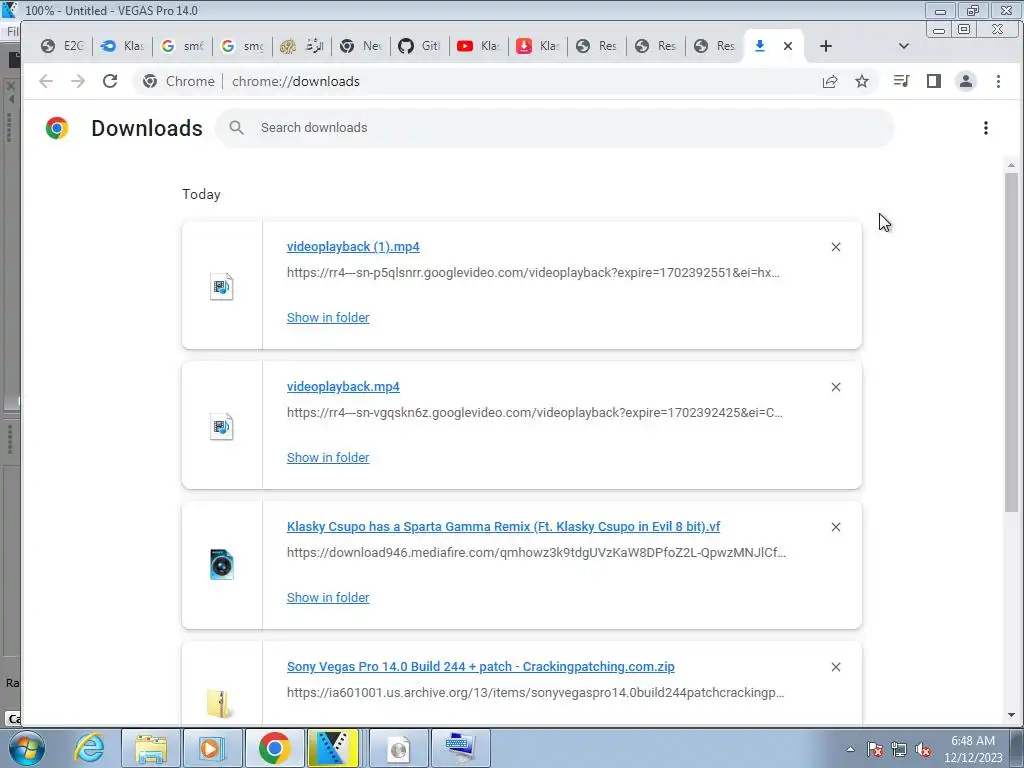1024x768 pixels.
Task: Open Windows Media Player from the taskbar
Action: click(212, 748)
